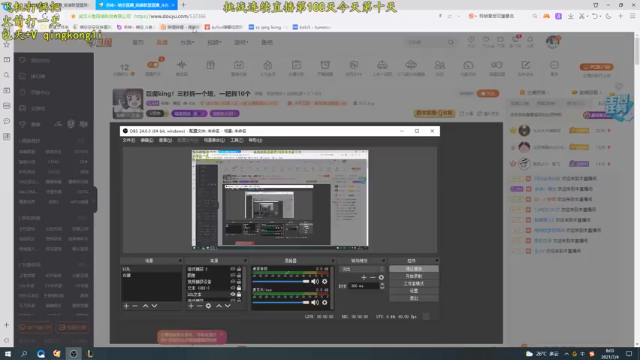Open transition properties gear in 转场特效 dock

tap(381, 277)
